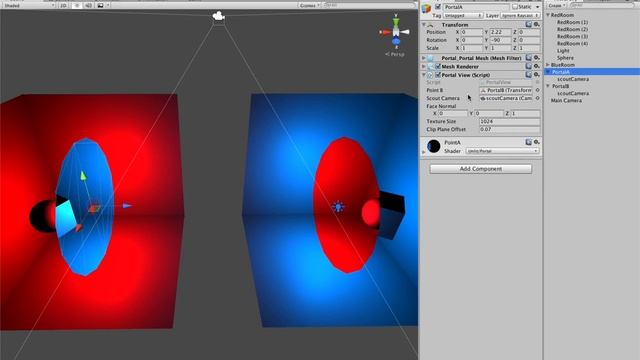Open Transform component gear menu
The image size is (640, 360).
[x=537, y=24]
